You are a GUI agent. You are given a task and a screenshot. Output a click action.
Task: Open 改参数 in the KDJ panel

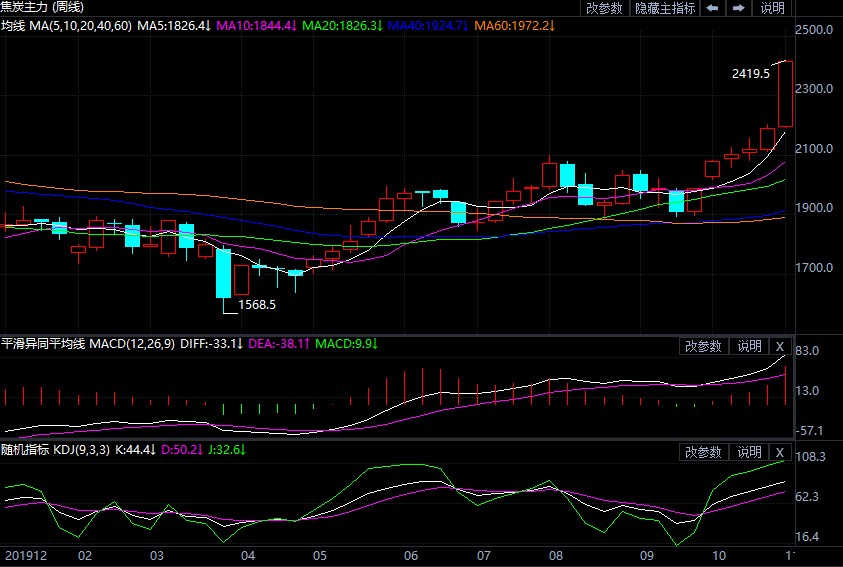pyautogui.click(x=703, y=452)
